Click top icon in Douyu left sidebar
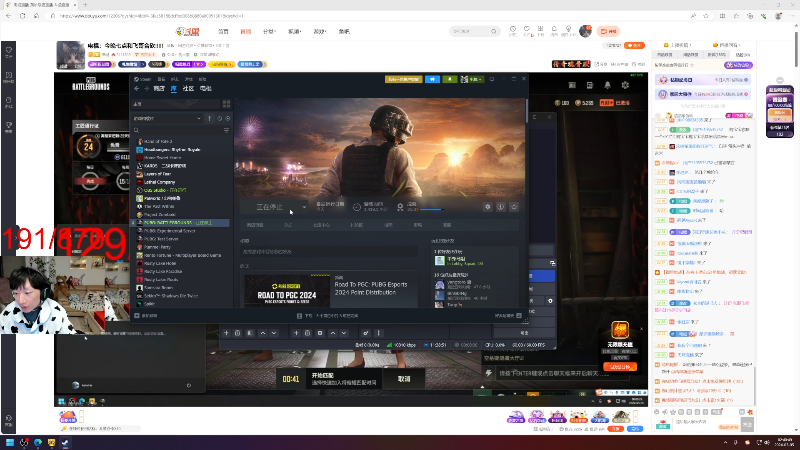 [x=9, y=52]
